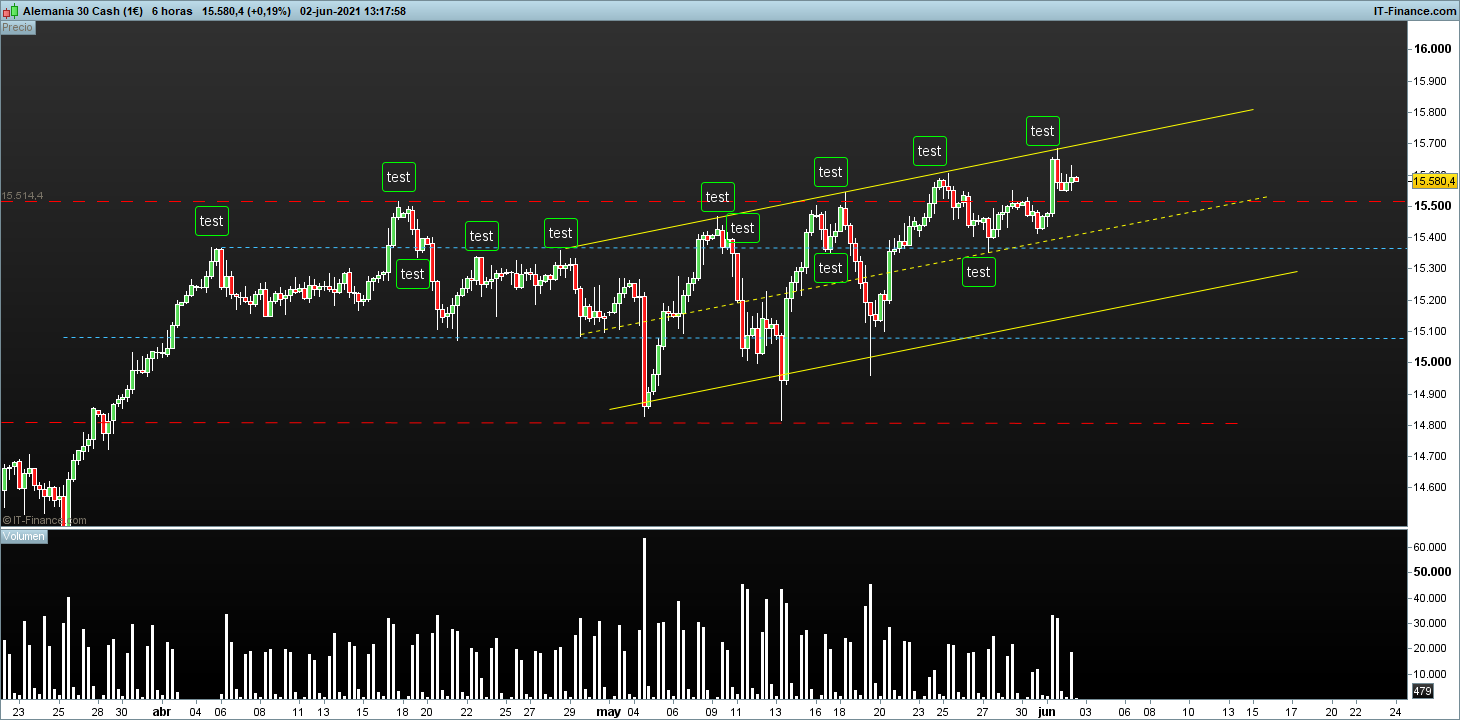Select the Volumen panel label
Viewport: 1460px width, 720px height.
pyautogui.click(x=24, y=537)
